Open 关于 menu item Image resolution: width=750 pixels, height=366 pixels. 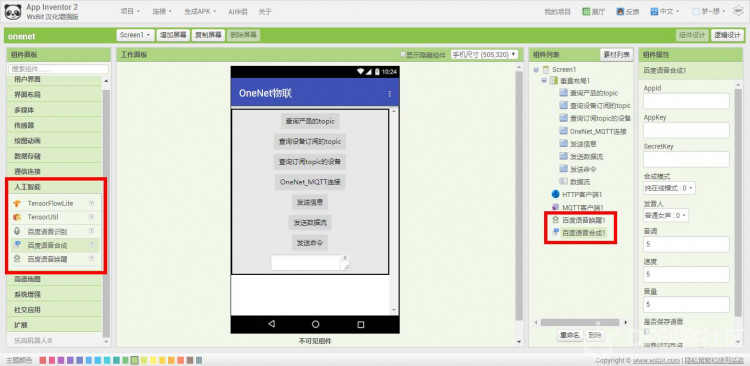coord(265,11)
